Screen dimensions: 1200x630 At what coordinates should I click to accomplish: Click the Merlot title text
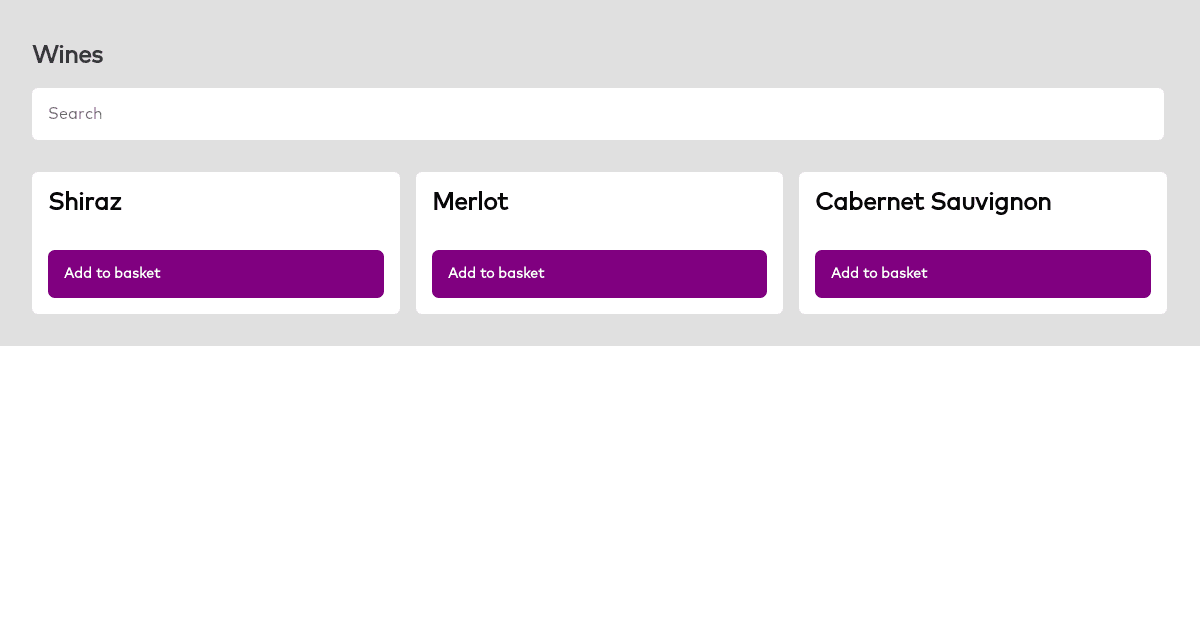[x=470, y=202]
